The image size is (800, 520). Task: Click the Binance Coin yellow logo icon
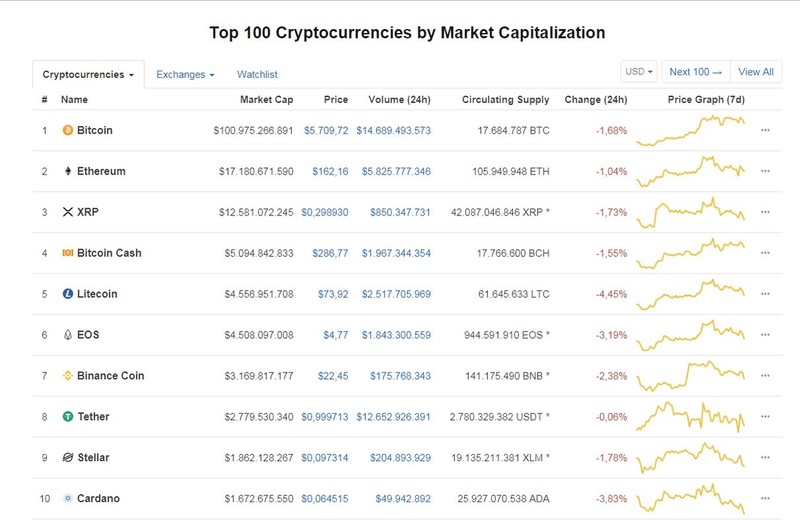[x=67, y=376]
